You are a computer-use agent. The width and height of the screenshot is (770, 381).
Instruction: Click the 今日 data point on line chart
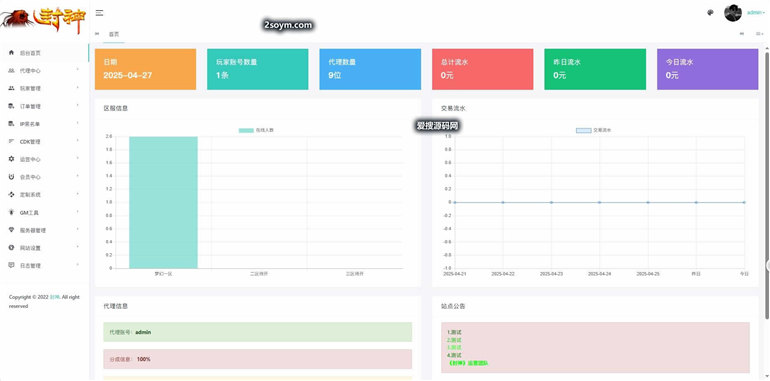coord(744,202)
